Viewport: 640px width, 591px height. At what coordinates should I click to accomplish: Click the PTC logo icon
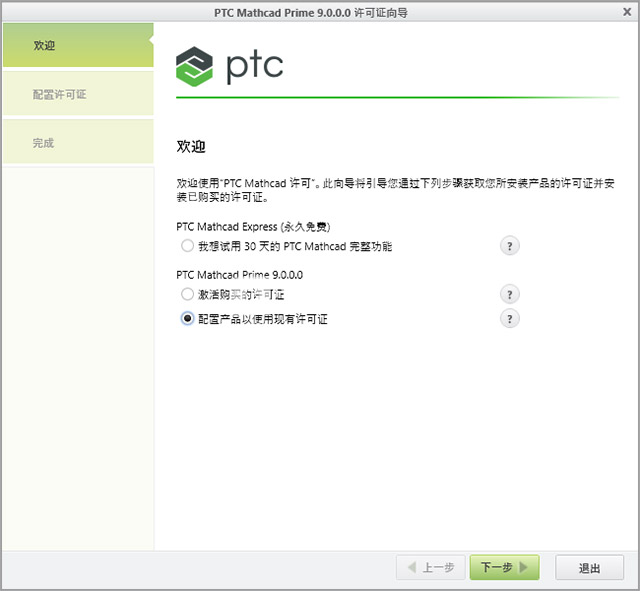coord(194,67)
